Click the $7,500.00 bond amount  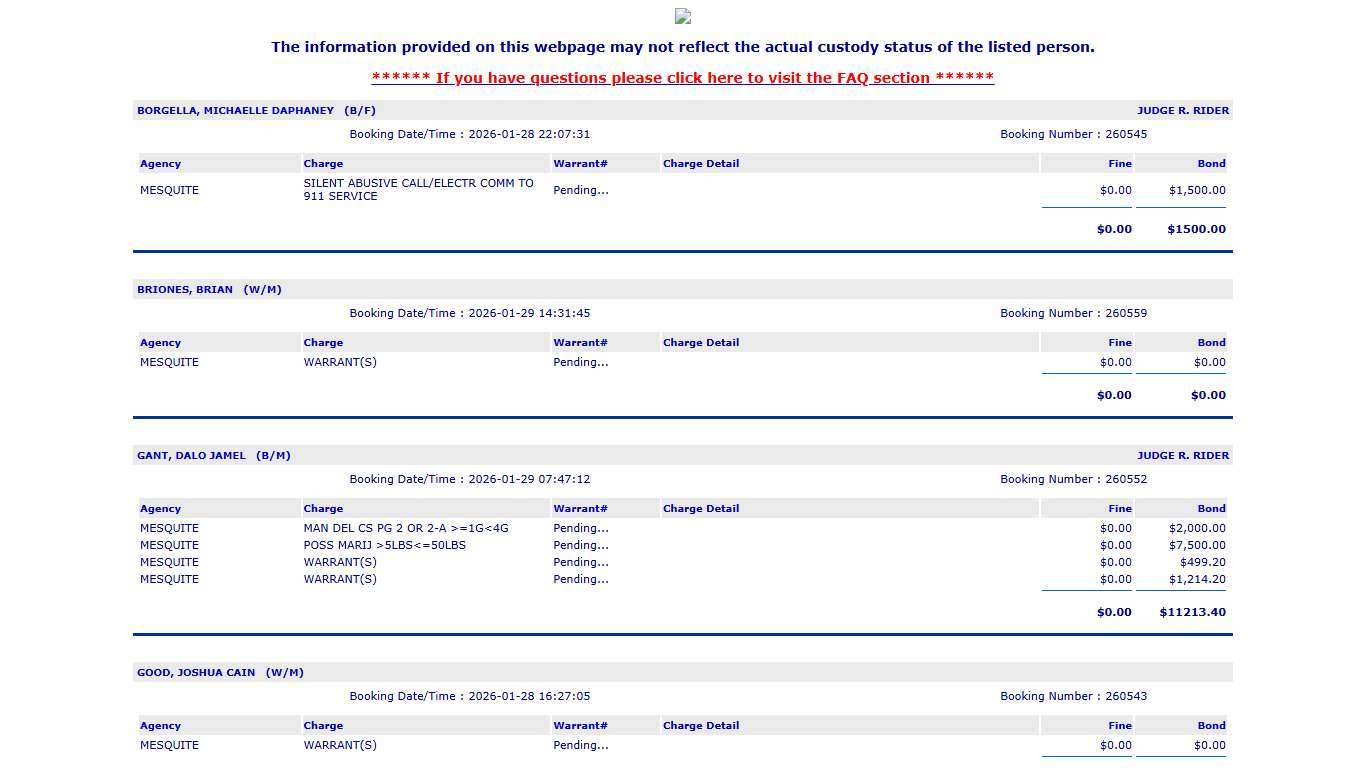pyautogui.click(x=1196, y=545)
